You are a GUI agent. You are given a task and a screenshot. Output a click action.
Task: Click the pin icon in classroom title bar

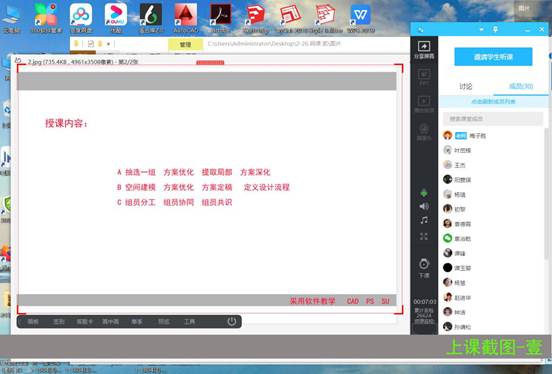tap(495, 29)
